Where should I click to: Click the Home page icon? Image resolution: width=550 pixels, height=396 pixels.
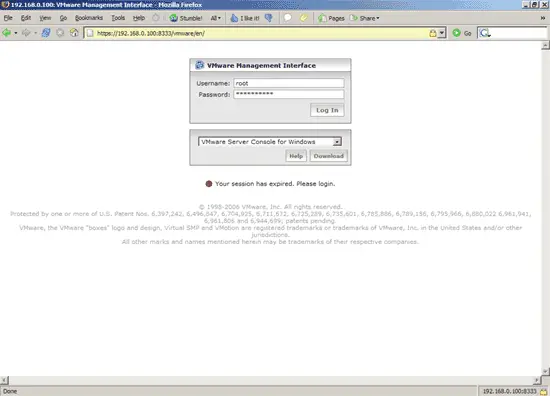click(74, 33)
